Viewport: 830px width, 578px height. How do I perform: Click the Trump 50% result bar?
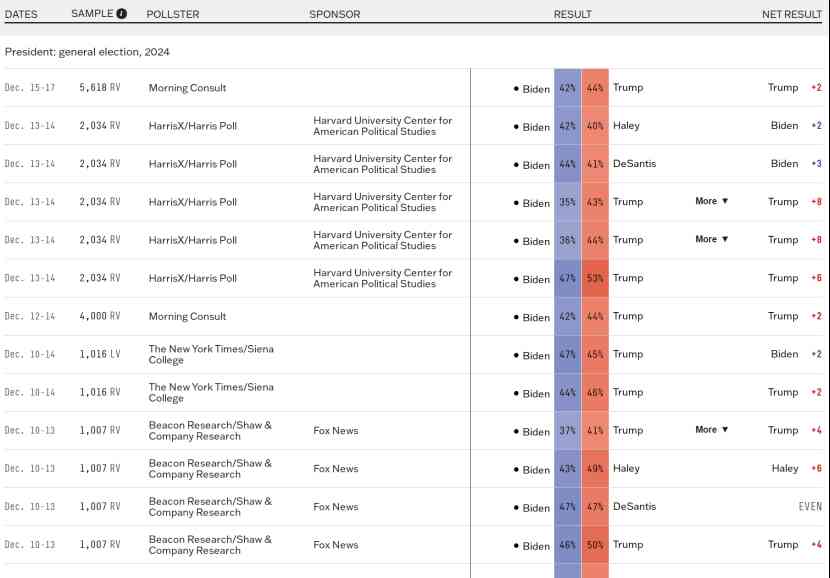[595, 545]
